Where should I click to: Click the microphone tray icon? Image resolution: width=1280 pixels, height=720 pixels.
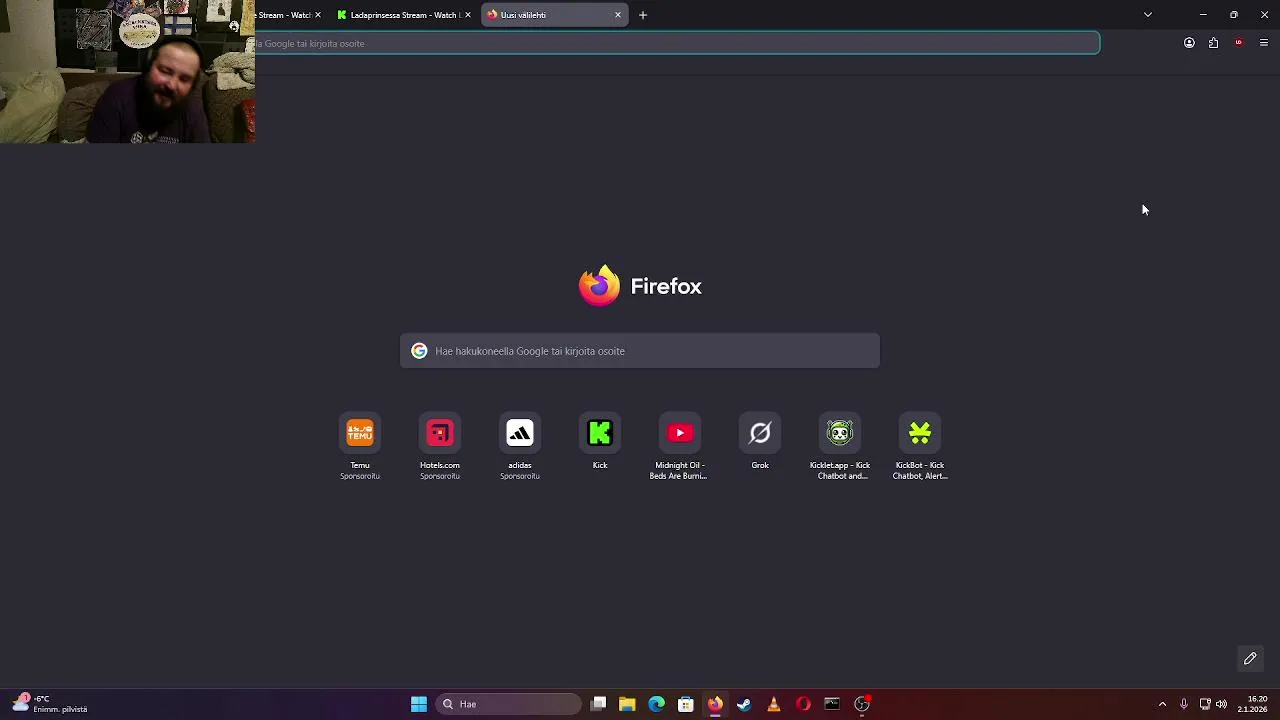tap(1184, 704)
